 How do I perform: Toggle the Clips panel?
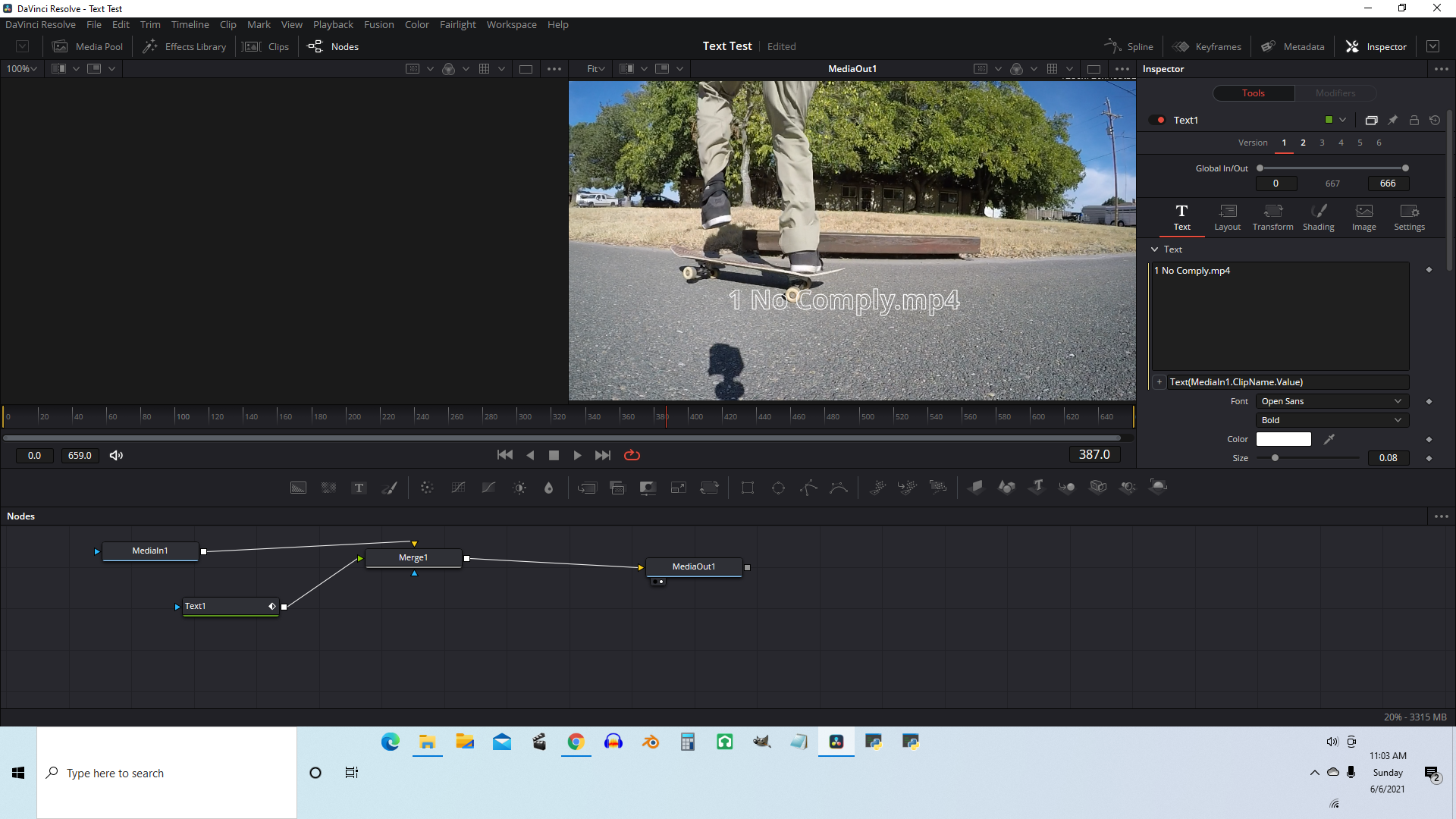pos(265,46)
